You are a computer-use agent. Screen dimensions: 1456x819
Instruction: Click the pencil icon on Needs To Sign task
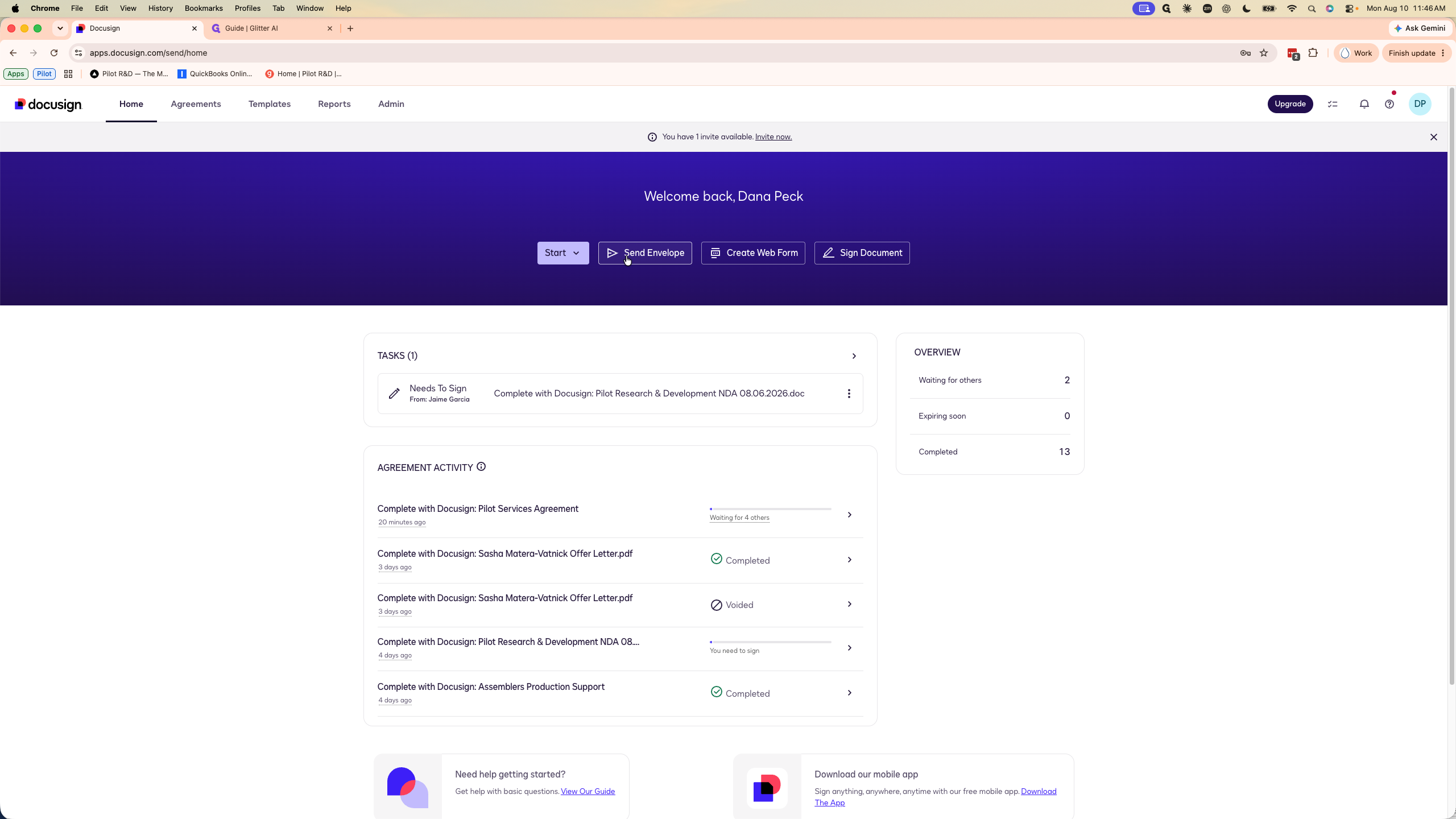[394, 394]
